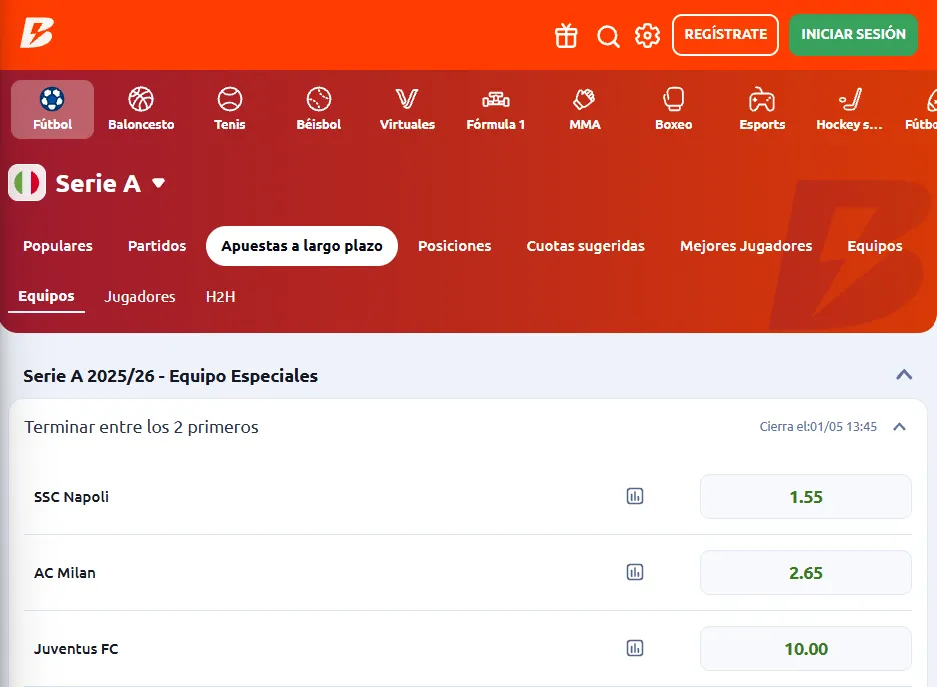Click the Cierra el:01/05 13:45 text
Image resolution: width=937 pixels, height=687 pixels.
[x=818, y=427]
